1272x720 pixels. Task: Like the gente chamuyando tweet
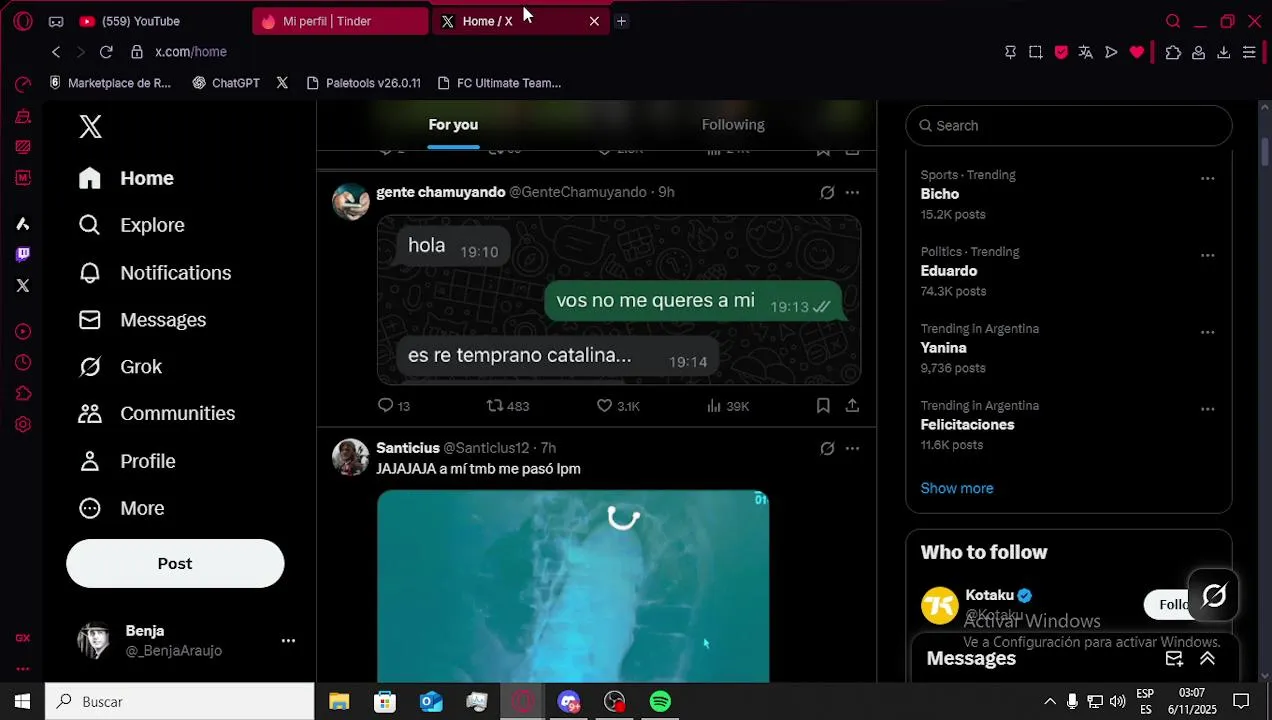[x=618, y=406]
